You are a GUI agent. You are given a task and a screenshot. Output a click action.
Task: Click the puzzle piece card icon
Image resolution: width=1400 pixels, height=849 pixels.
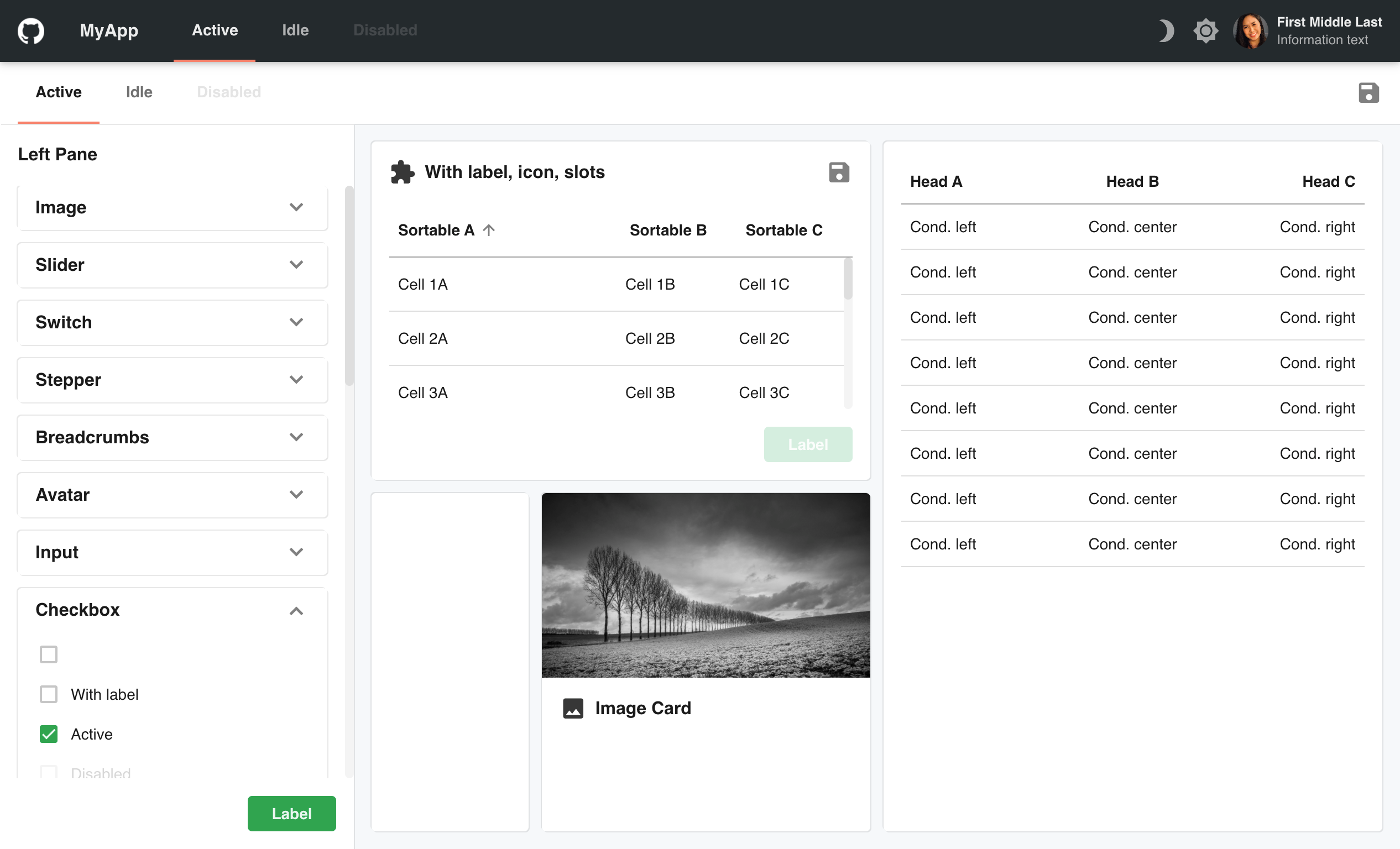point(403,172)
